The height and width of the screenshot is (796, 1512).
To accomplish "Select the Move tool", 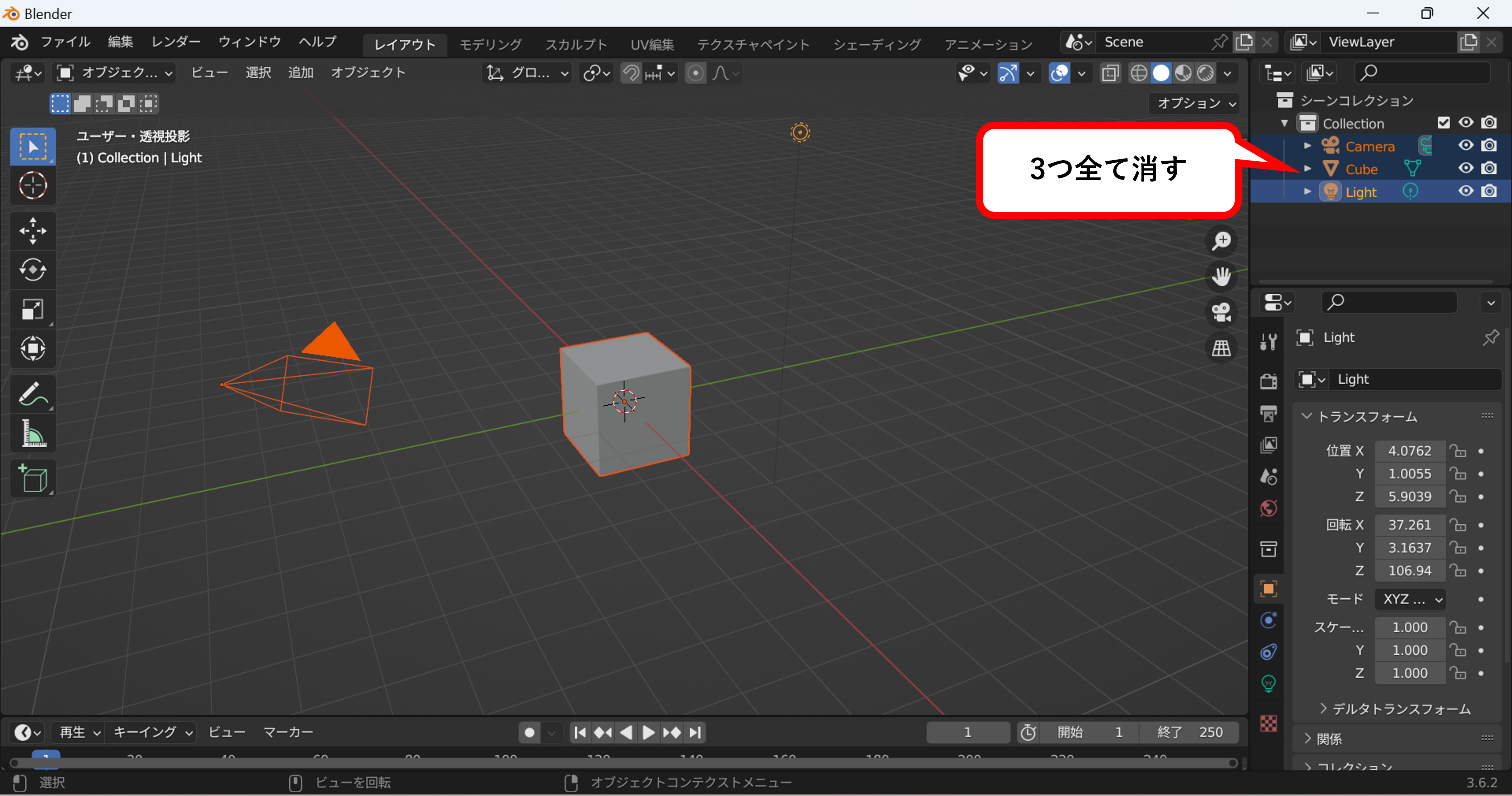I will pyautogui.click(x=33, y=230).
